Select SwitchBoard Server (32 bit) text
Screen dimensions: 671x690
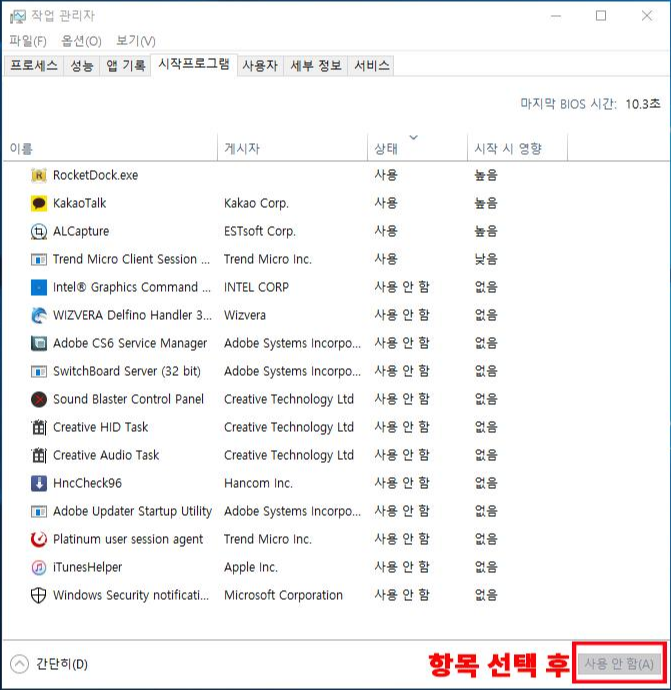(127, 371)
